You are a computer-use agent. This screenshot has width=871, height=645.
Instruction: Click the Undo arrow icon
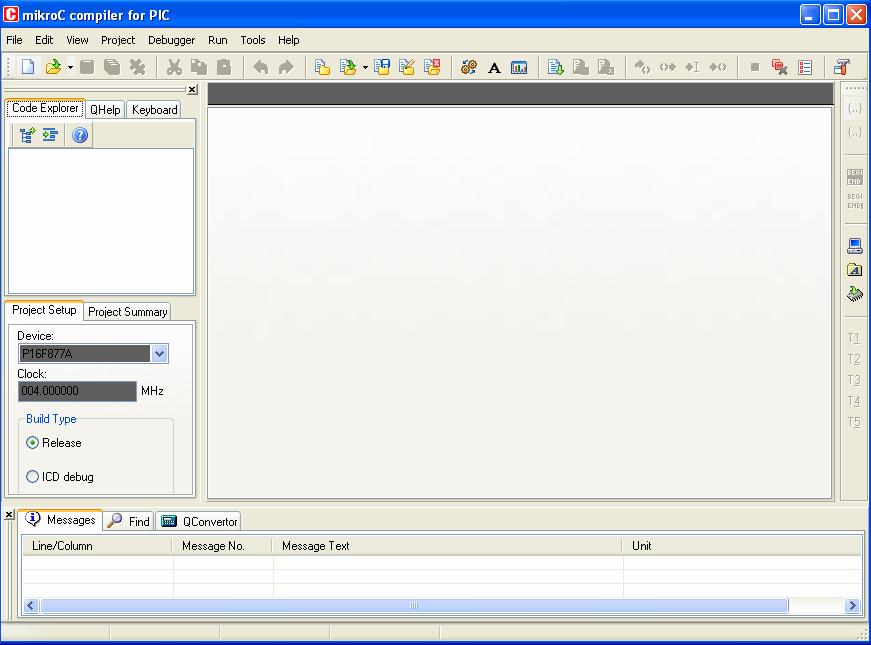[261, 67]
